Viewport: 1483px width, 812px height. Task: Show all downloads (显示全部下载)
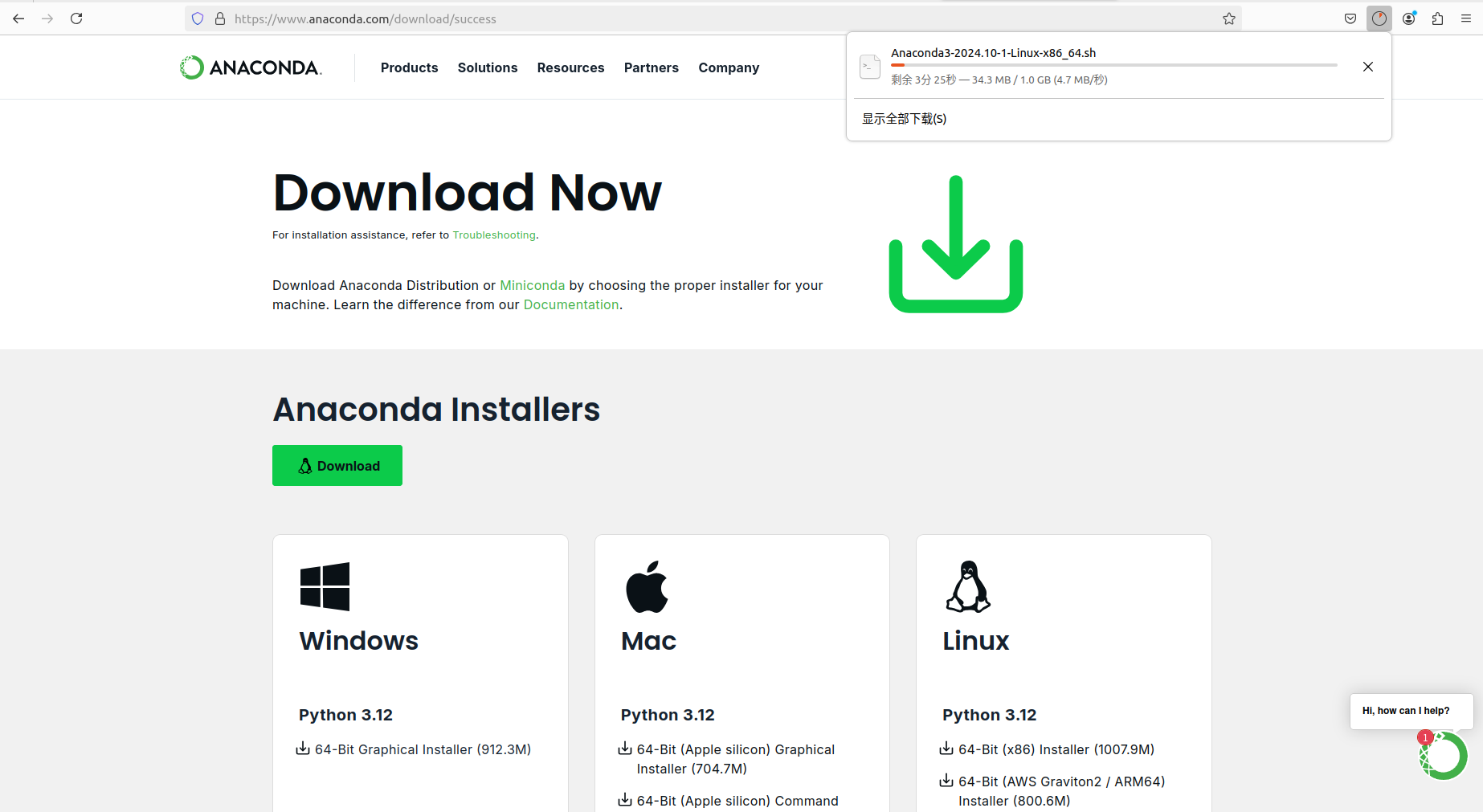(x=905, y=119)
